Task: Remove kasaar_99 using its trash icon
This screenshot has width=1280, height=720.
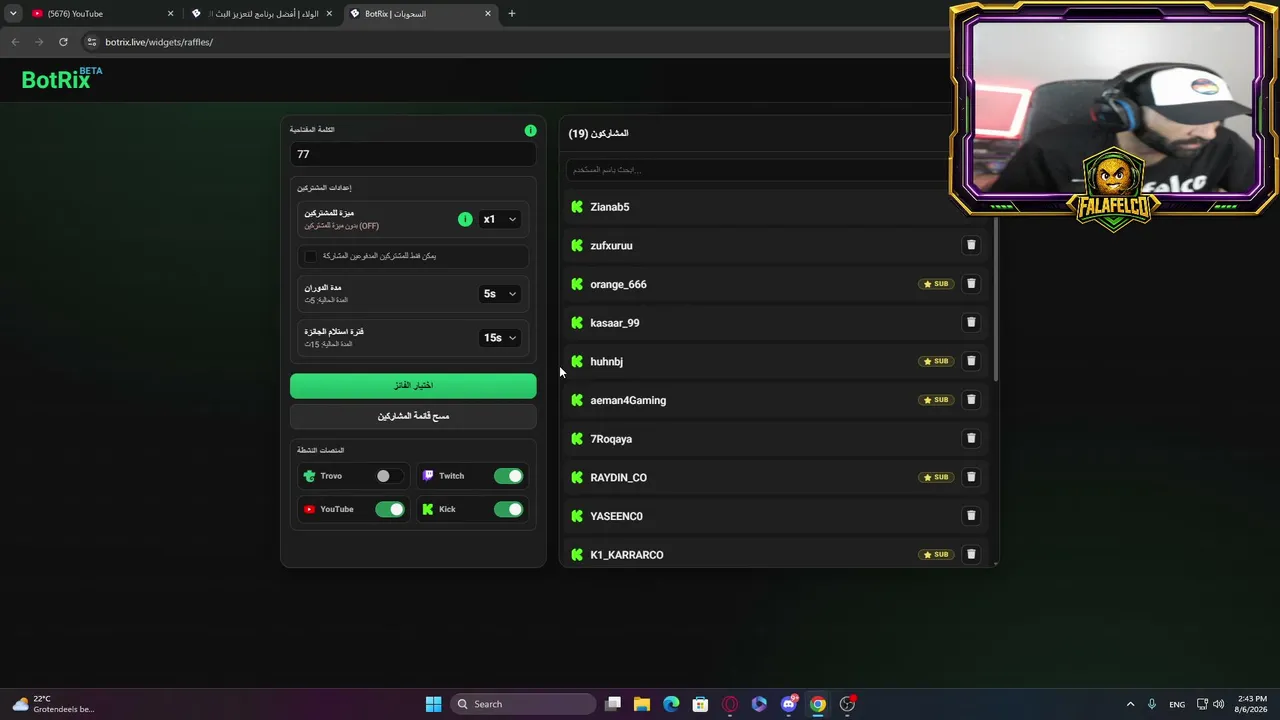Action: pyautogui.click(x=971, y=322)
